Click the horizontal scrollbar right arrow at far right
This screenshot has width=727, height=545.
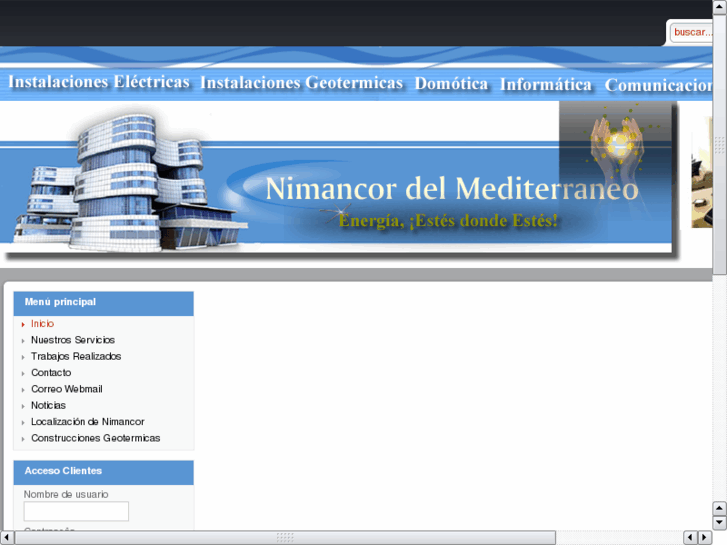point(705,537)
